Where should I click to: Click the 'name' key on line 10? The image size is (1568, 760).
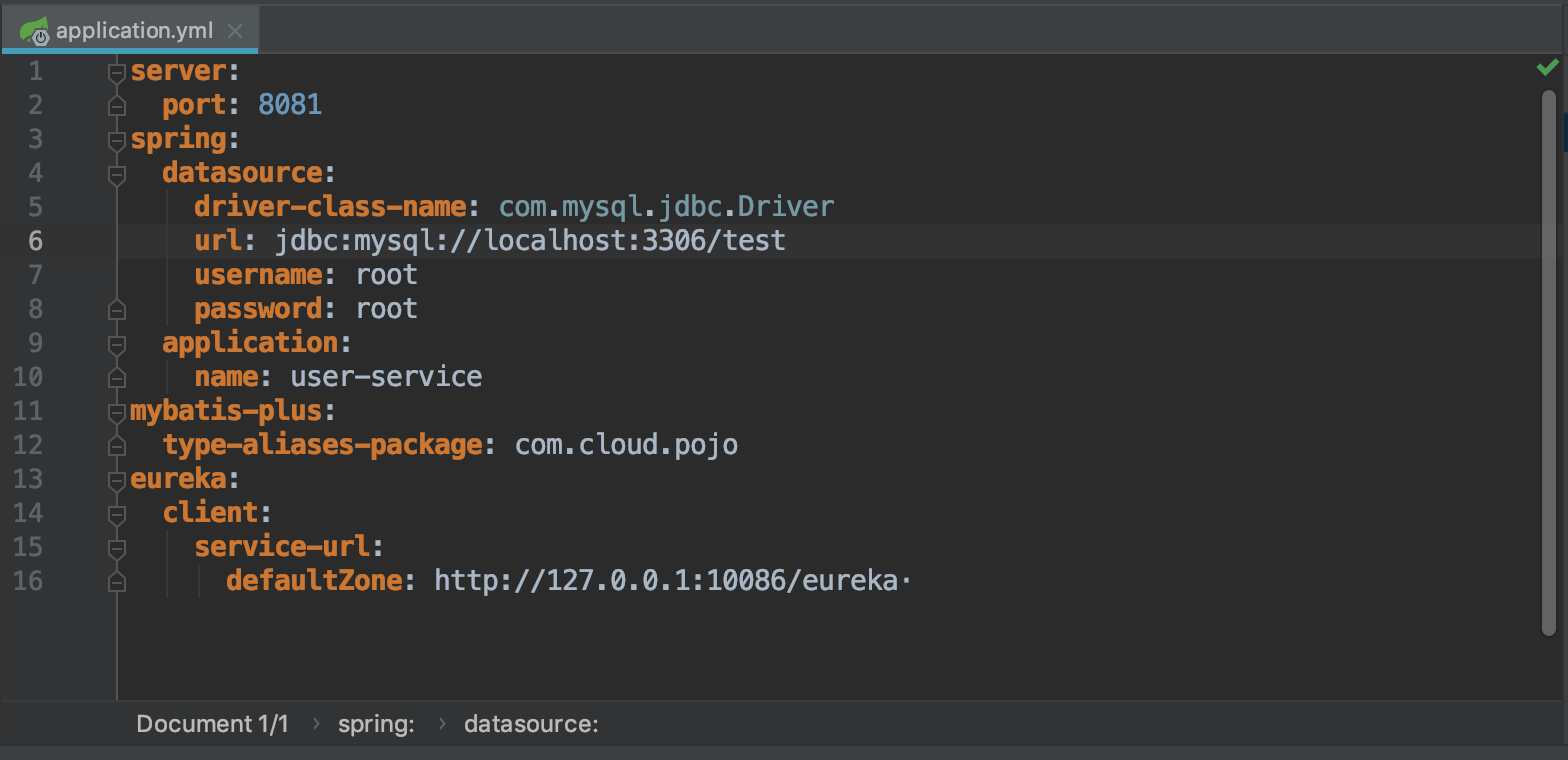[x=227, y=377]
